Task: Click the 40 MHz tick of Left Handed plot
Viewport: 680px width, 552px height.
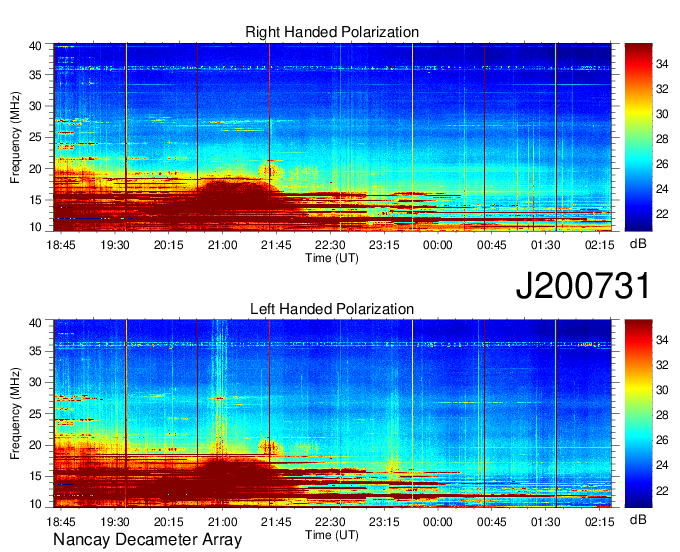Action: click(x=36, y=322)
